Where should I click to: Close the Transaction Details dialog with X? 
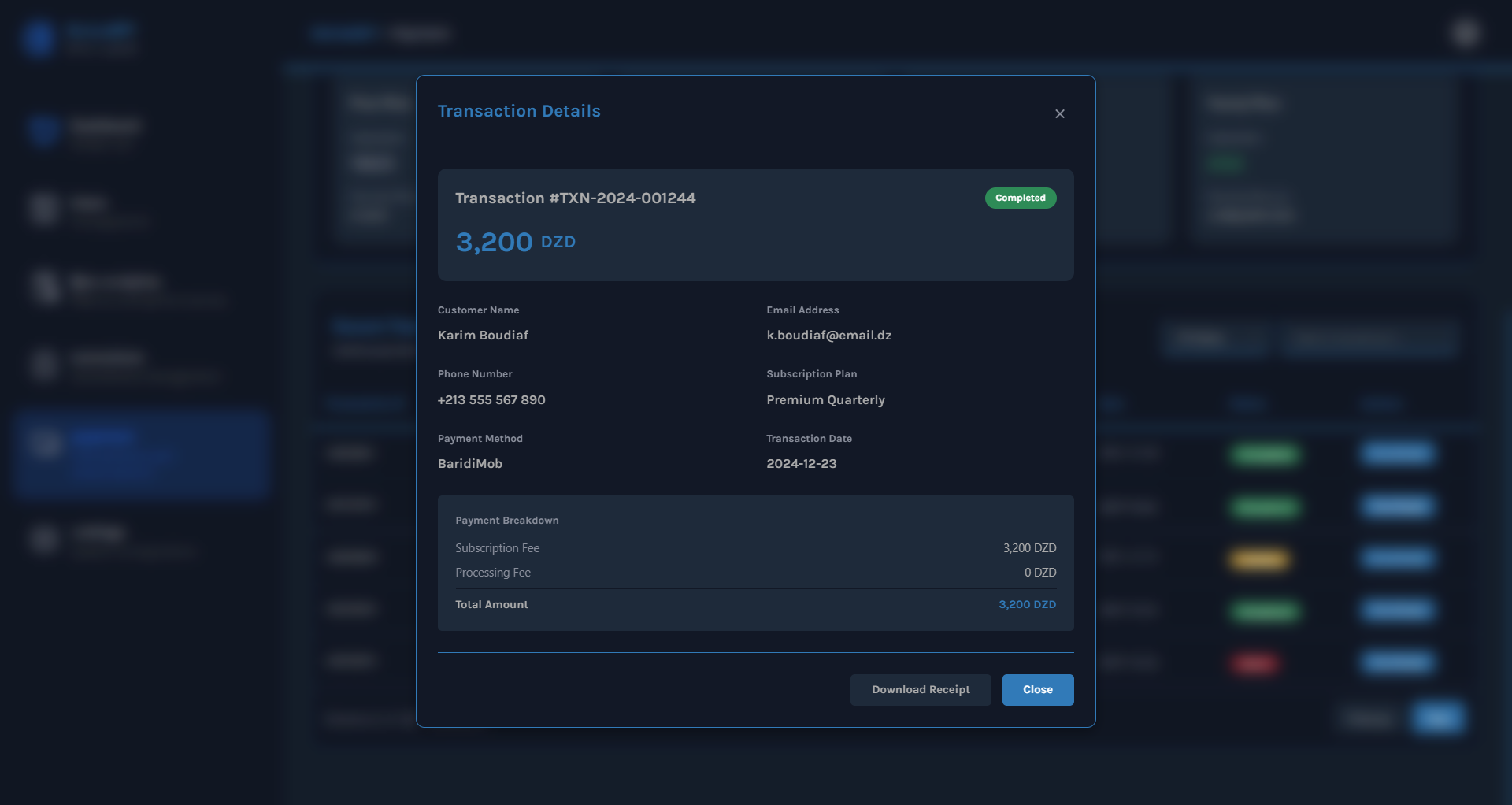click(x=1060, y=114)
